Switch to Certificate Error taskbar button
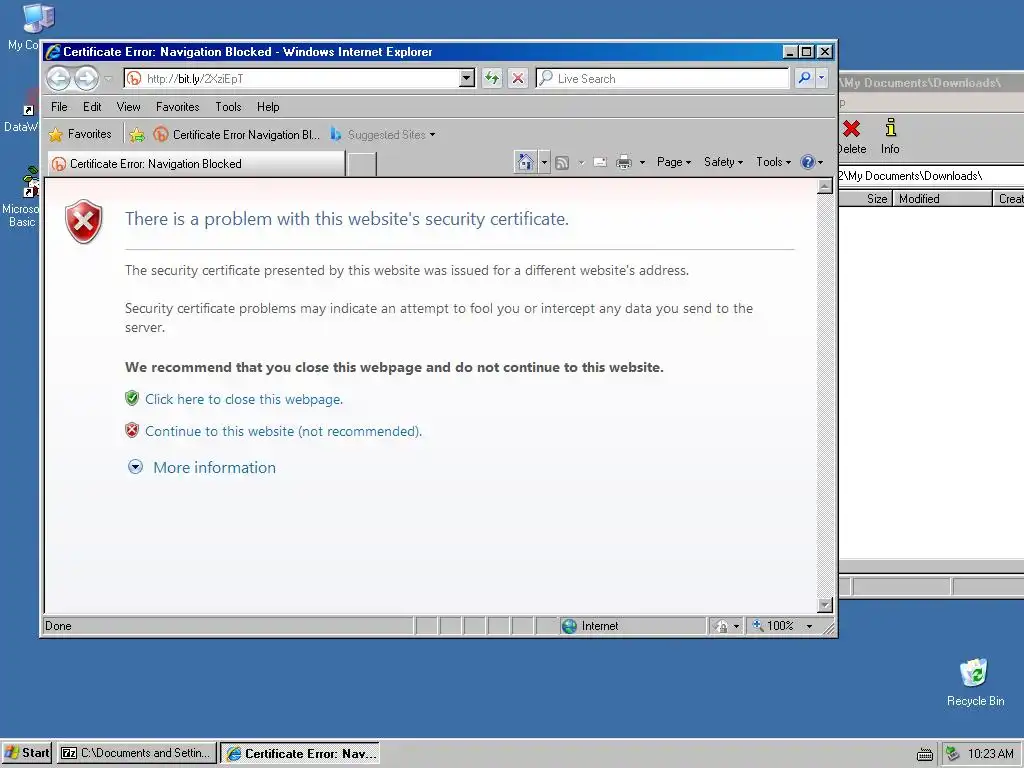Image resolution: width=1024 pixels, height=768 pixels. (300, 754)
